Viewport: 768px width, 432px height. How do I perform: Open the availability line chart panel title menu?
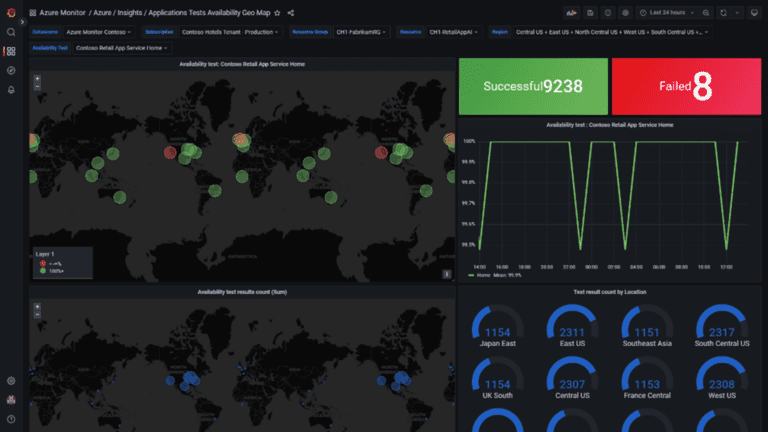(610, 125)
